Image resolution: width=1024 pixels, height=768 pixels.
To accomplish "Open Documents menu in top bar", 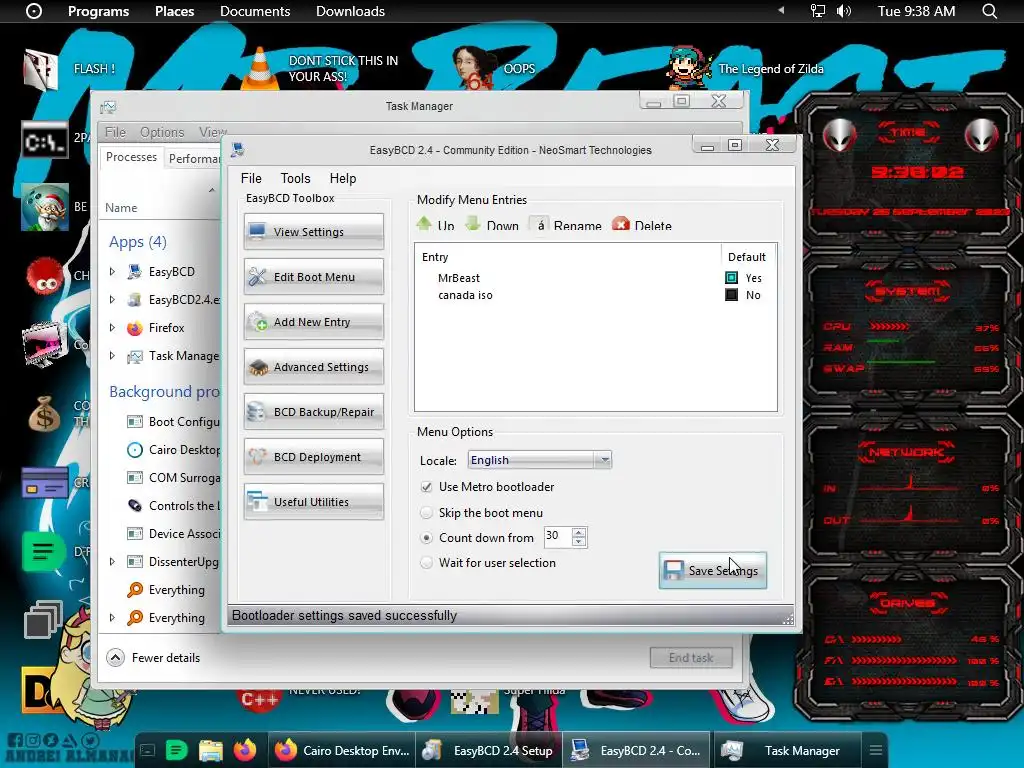I will pos(255,11).
